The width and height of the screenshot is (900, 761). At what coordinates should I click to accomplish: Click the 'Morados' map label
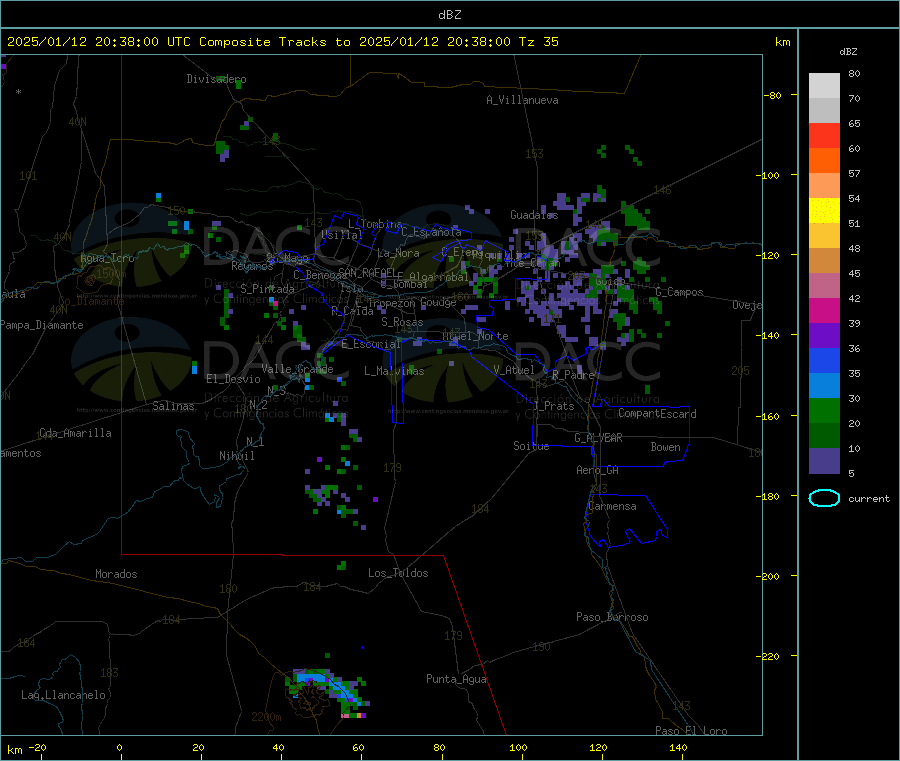[116, 574]
